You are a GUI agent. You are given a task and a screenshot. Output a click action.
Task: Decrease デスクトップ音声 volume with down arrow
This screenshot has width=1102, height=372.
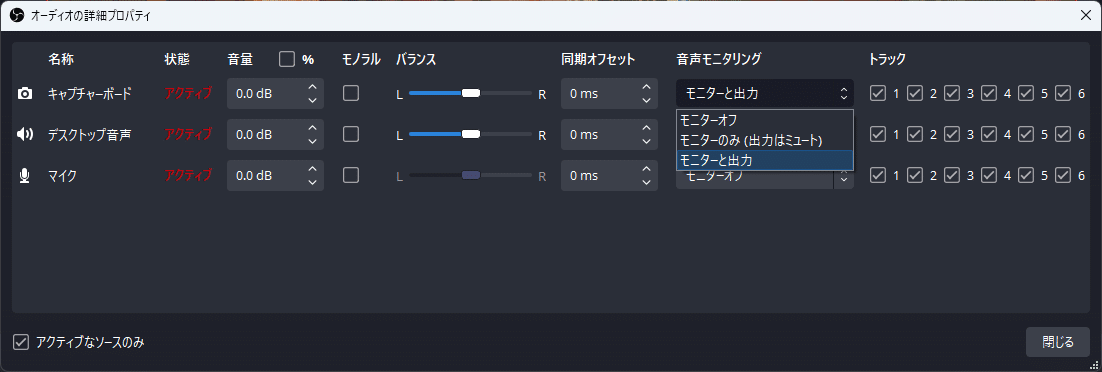(313, 141)
